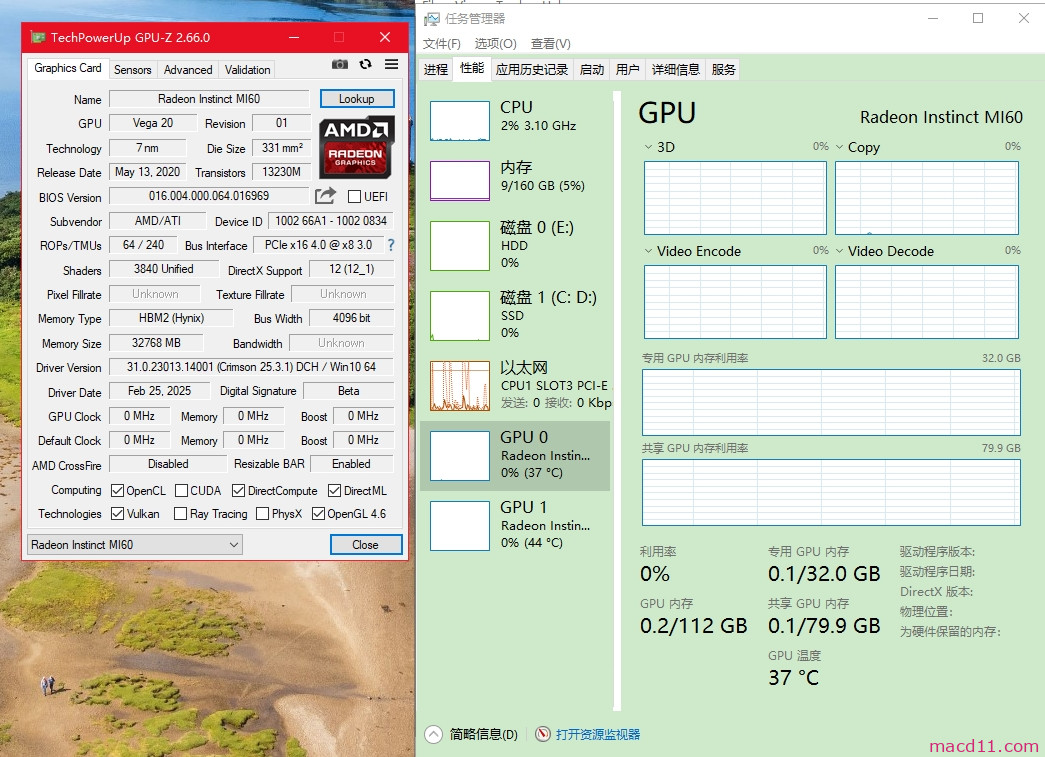
Task: Open the Video Encode graph dropdown
Action: [x=648, y=251]
